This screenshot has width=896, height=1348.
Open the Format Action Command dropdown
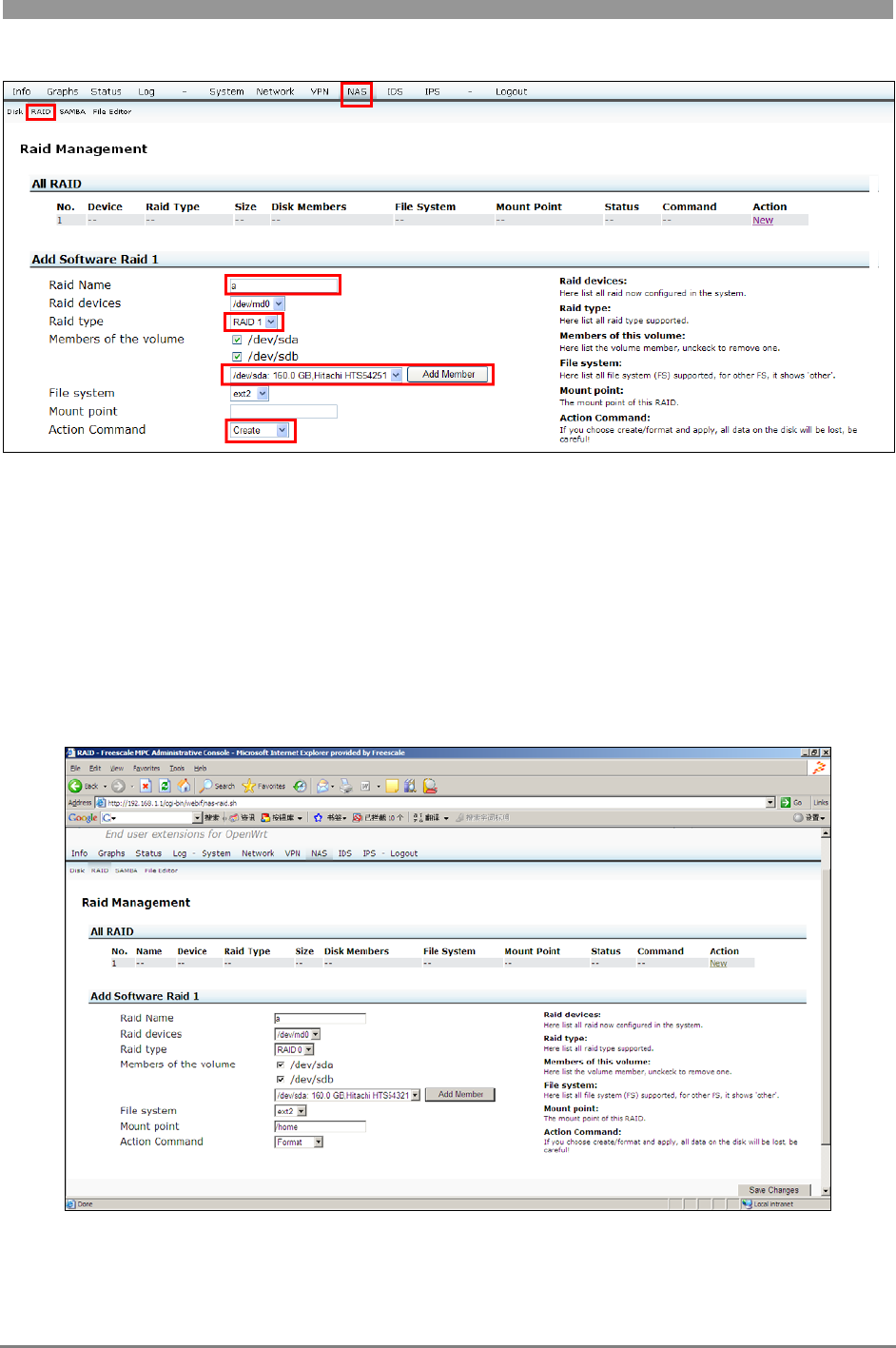[x=299, y=1143]
